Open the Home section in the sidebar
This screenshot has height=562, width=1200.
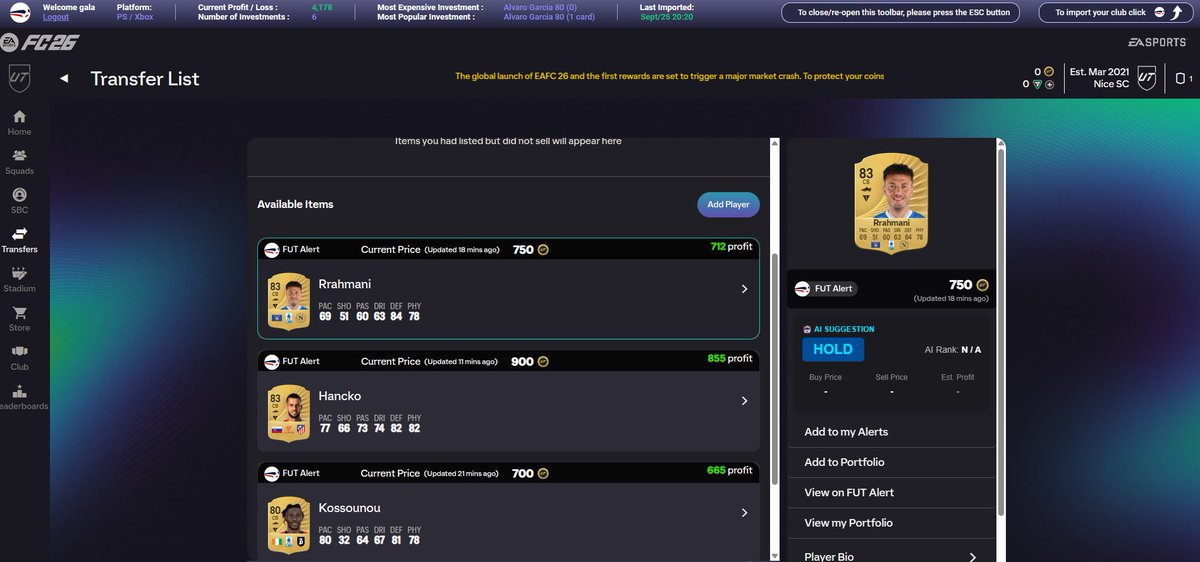(20, 123)
